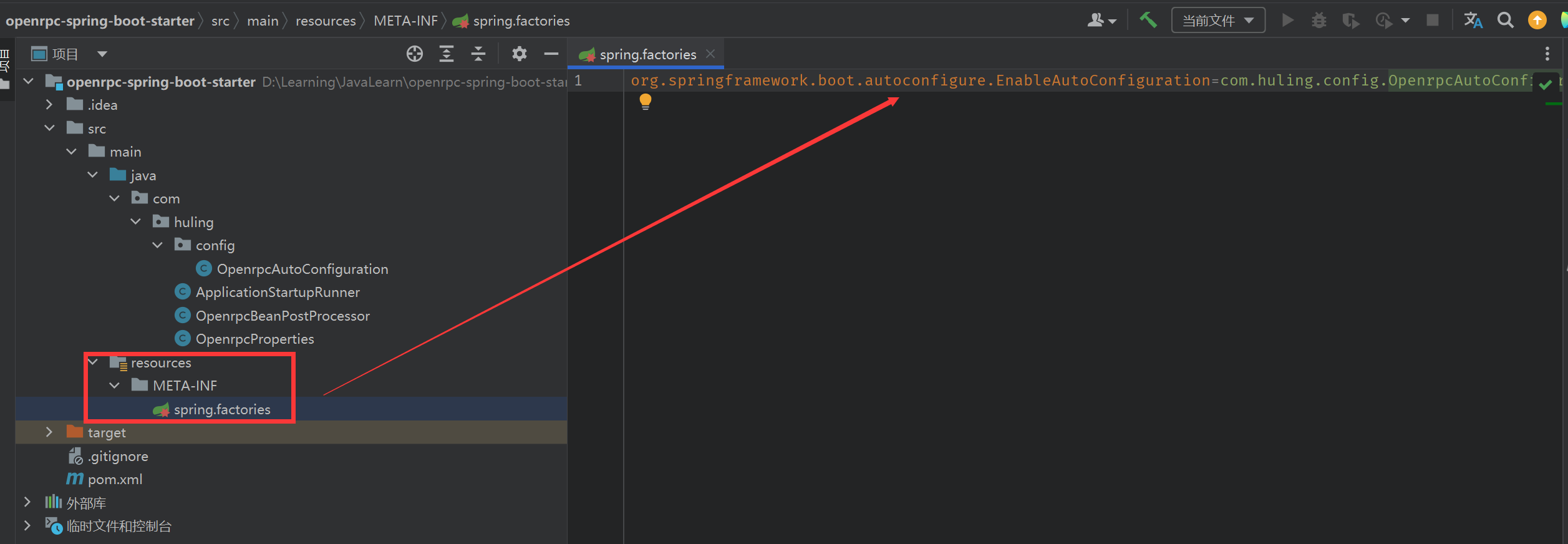
Task: Collapse the huling package chevron
Action: pyautogui.click(x=135, y=221)
